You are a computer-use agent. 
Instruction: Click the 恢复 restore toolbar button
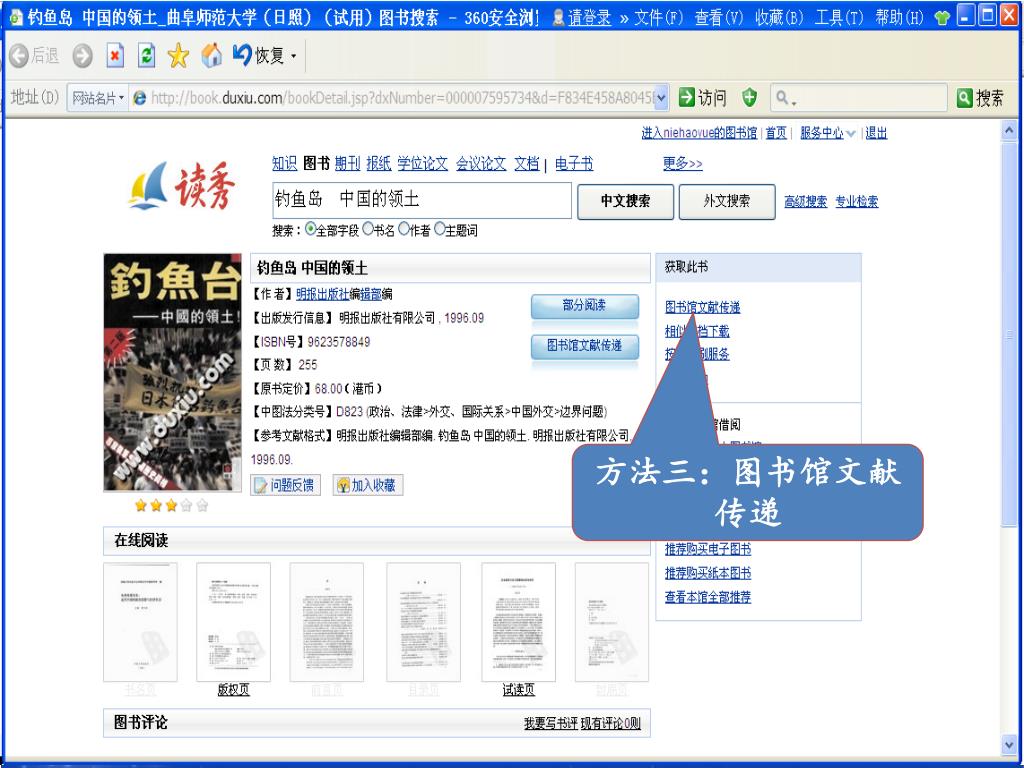point(259,56)
